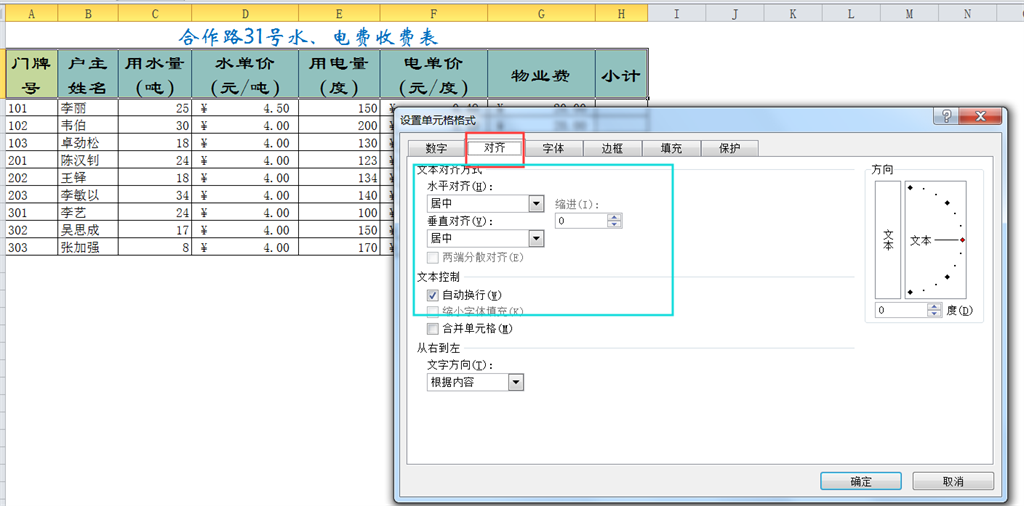Enable the 合并单元格 merge cells checkbox
The image size is (1024, 506).
(432, 328)
